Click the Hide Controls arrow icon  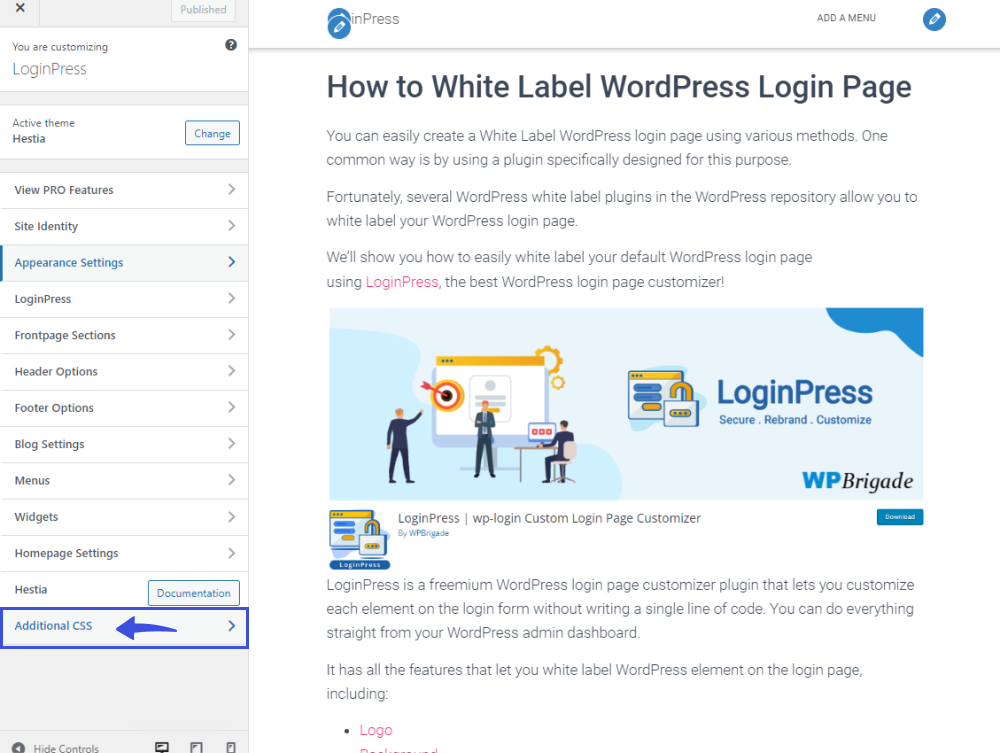click(18, 748)
